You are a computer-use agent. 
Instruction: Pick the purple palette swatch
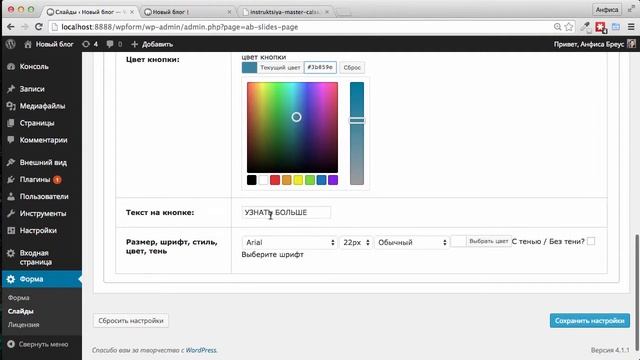pos(333,180)
